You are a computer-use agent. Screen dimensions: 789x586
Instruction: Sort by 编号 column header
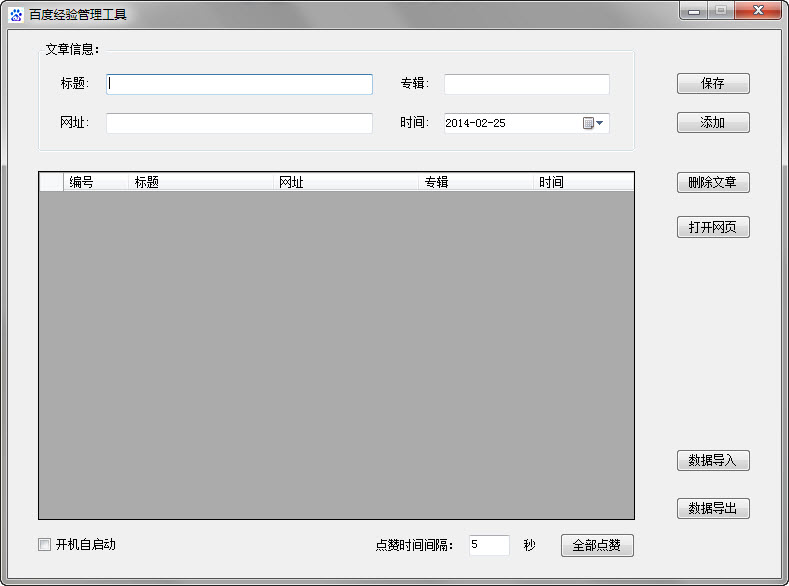[96, 182]
